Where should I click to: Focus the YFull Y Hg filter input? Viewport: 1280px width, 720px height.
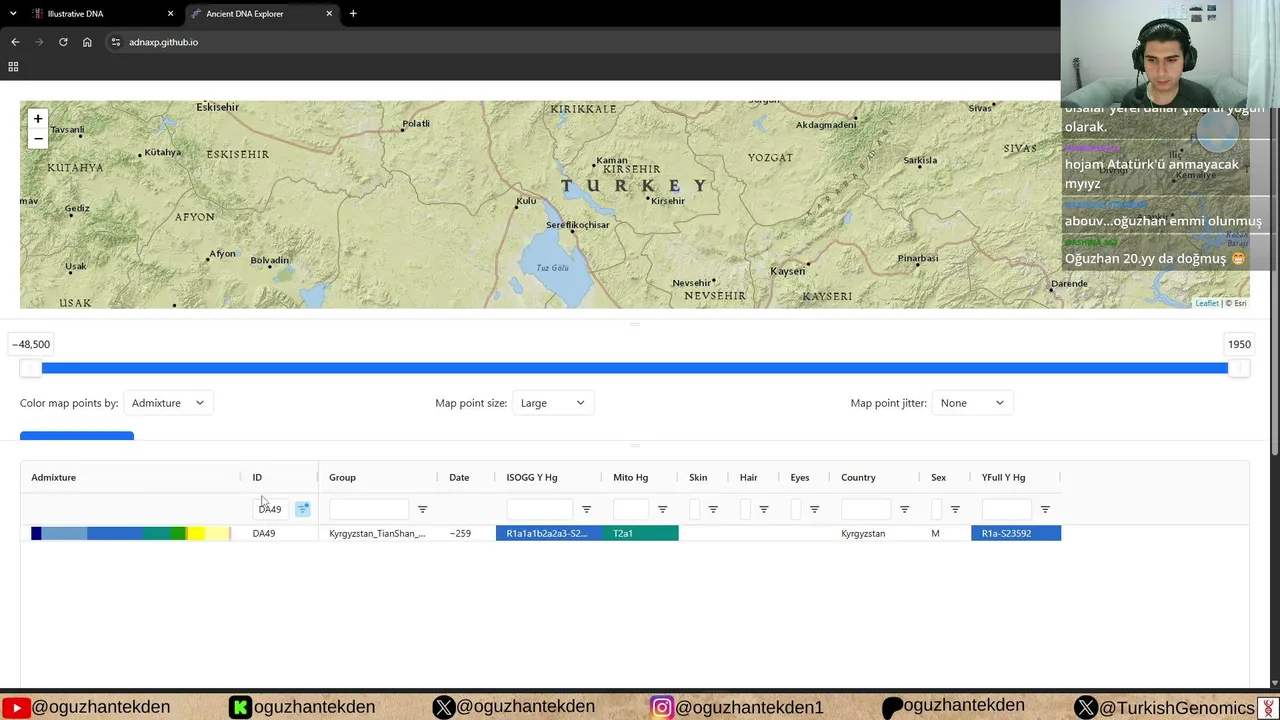(x=1006, y=509)
